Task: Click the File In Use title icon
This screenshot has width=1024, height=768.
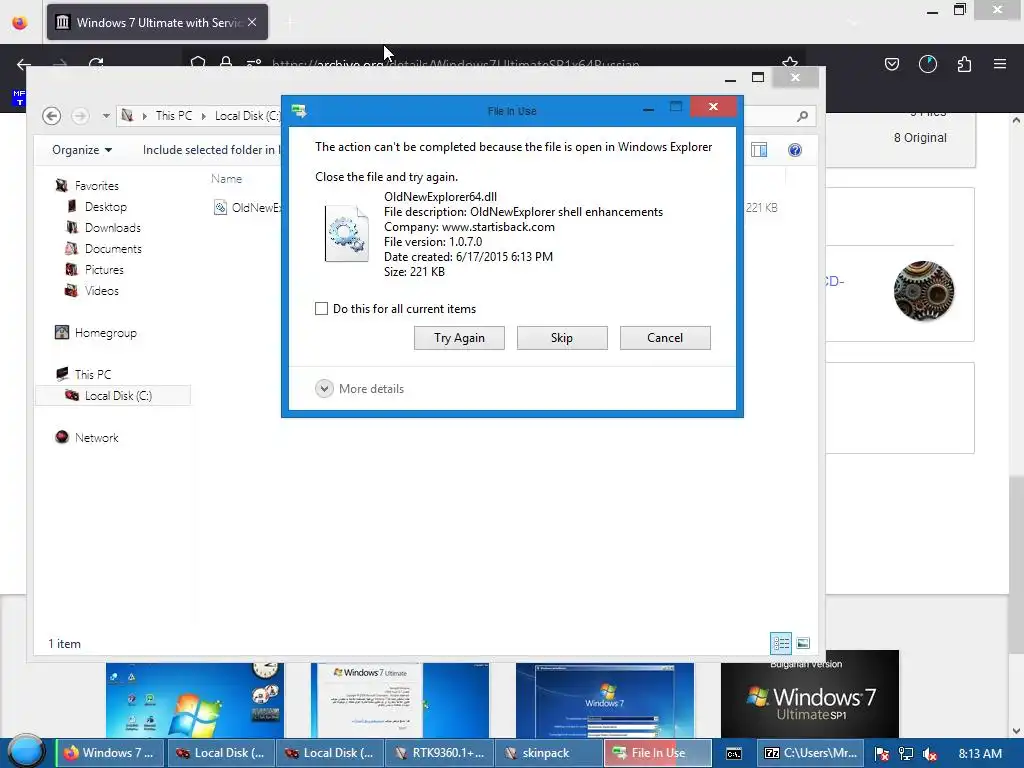Action: [x=300, y=111]
